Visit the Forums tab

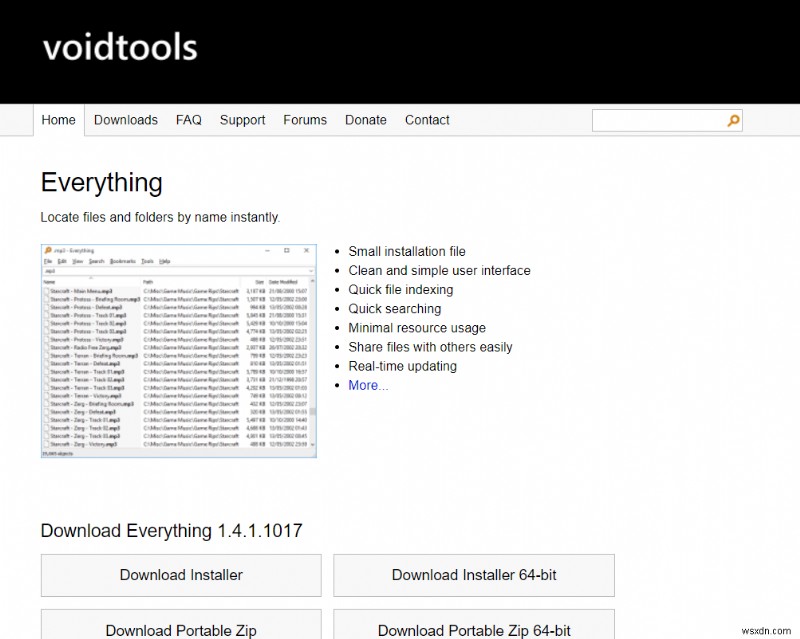305,120
